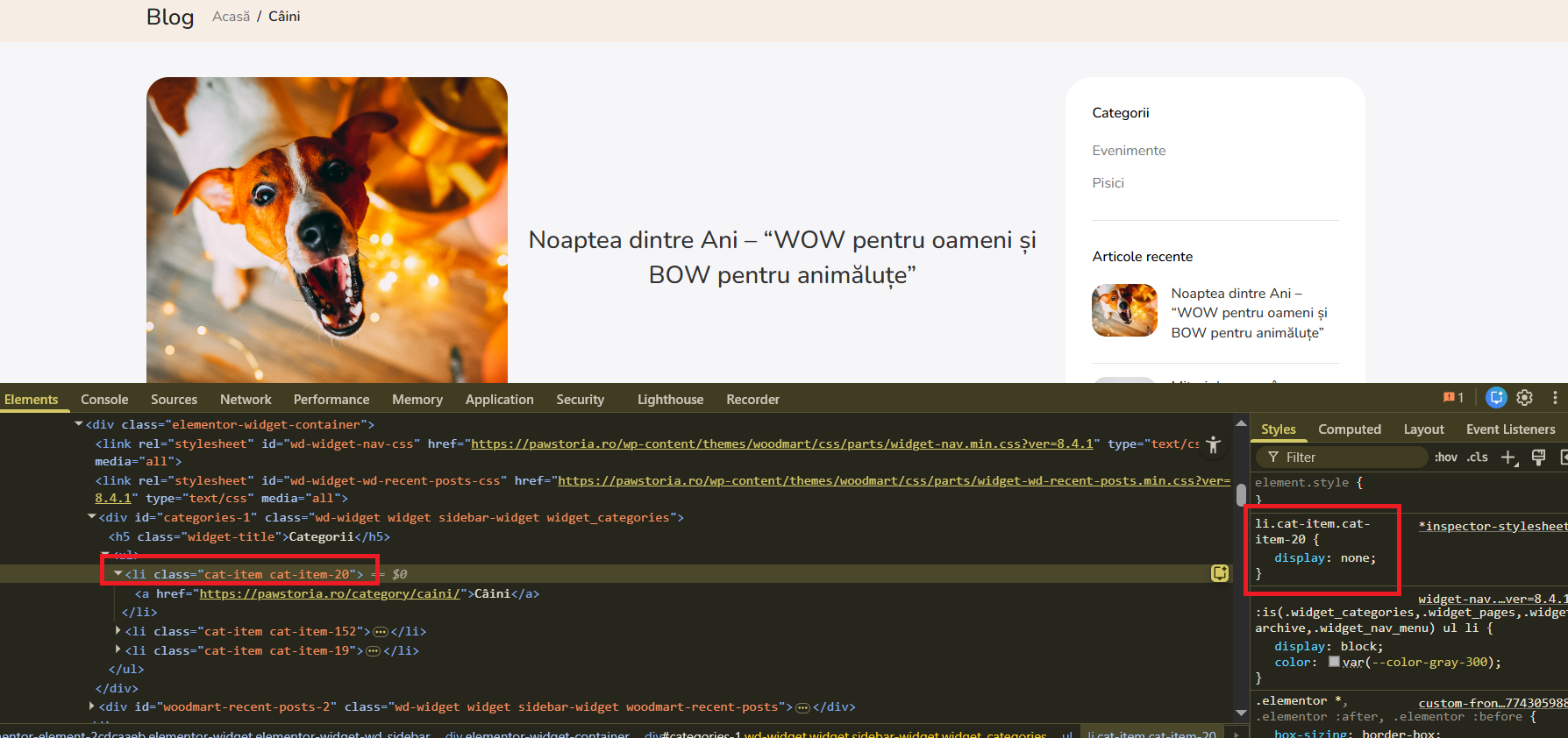1568x738 pixels.
Task: Click the dog photo article thumbnail
Action: 327,230
